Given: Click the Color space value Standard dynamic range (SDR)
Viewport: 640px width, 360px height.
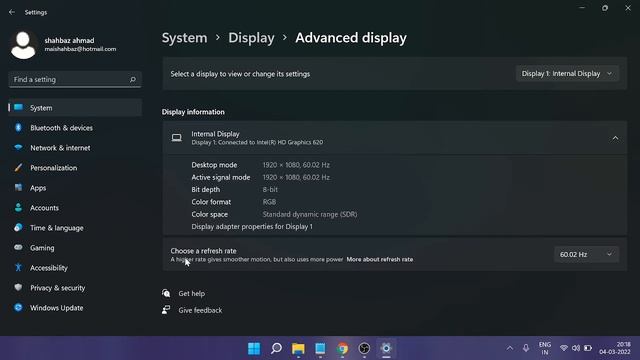Looking at the screenshot, I should coord(310,214).
